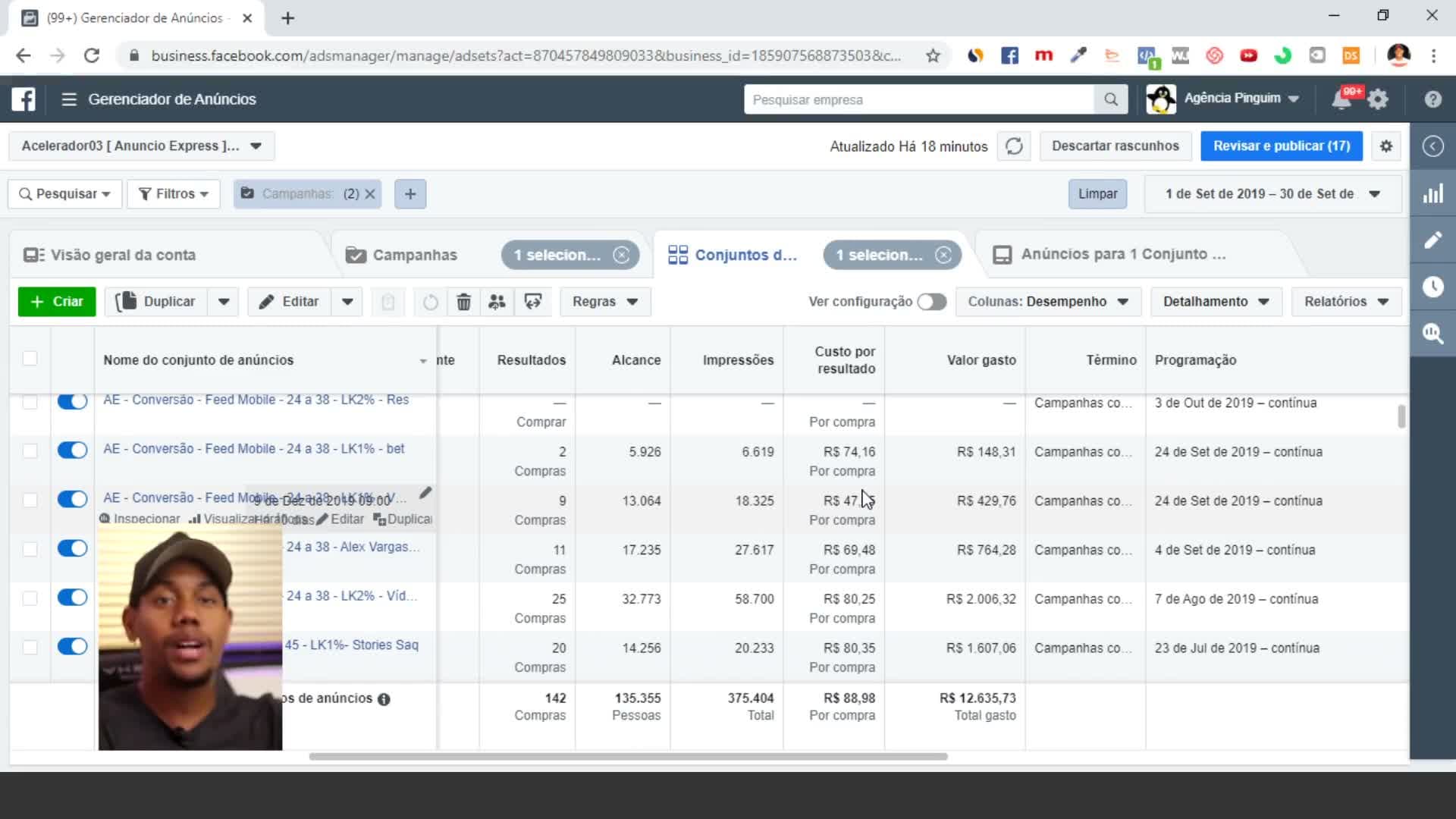This screenshot has height=819, width=1456.
Task: Click the Duplicar button
Action: coord(156,302)
